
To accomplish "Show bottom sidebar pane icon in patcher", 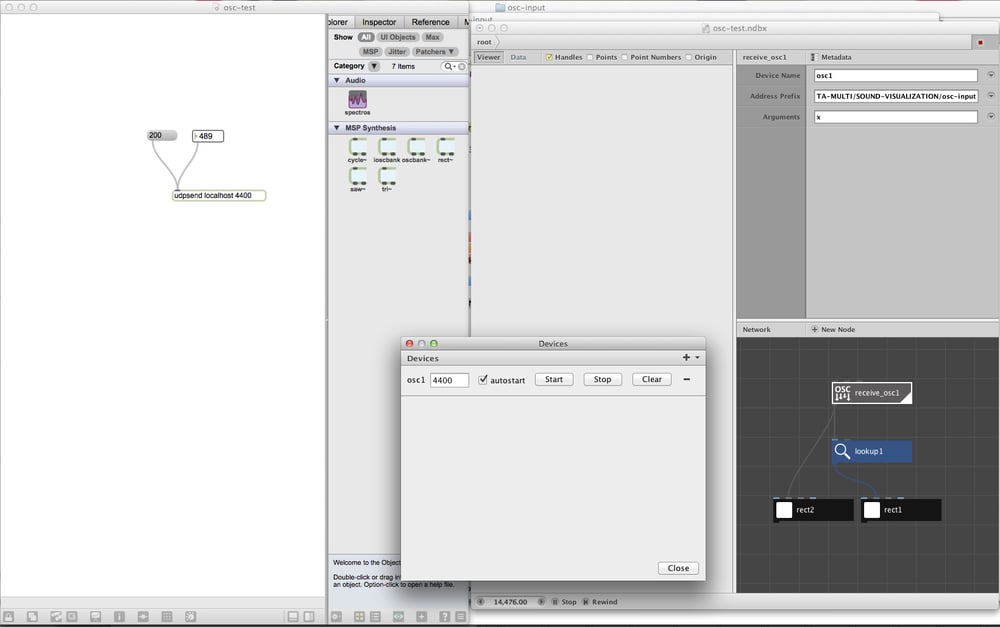I will click(293, 617).
